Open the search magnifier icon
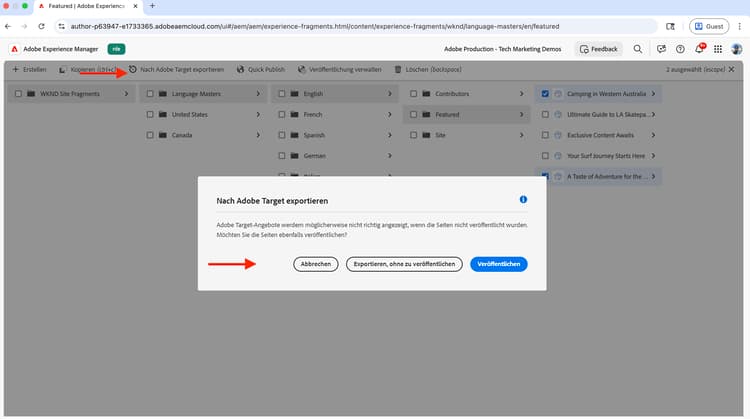 tap(638, 49)
